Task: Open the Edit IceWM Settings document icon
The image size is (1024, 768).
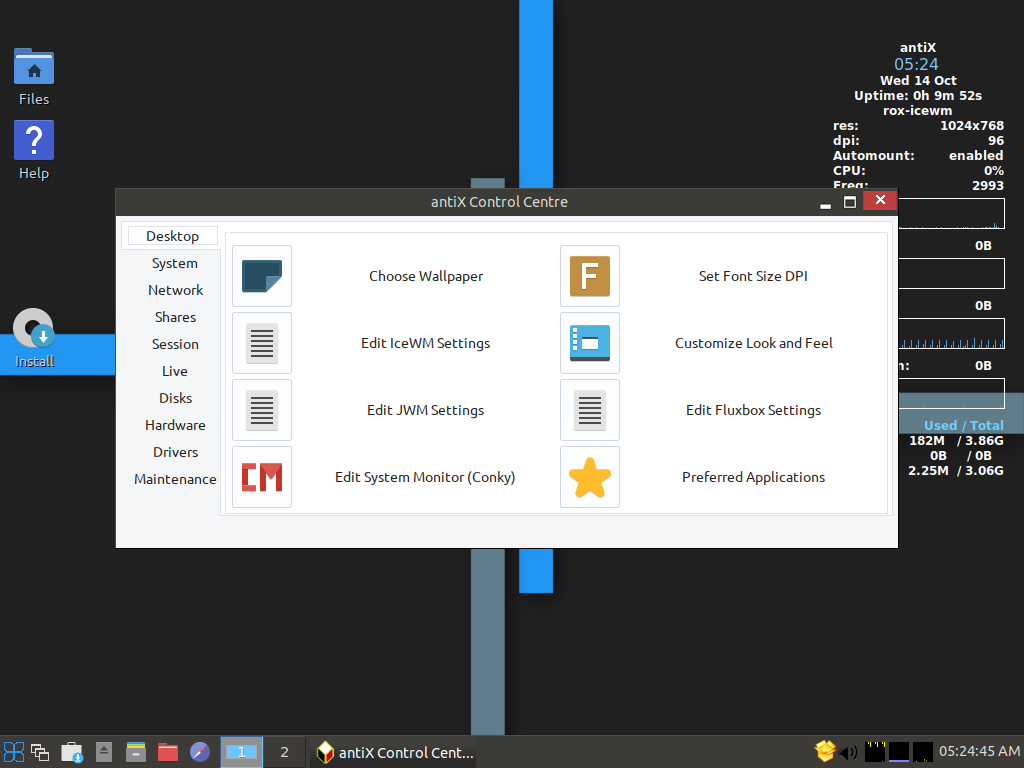Action: pyautogui.click(x=262, y=344)
